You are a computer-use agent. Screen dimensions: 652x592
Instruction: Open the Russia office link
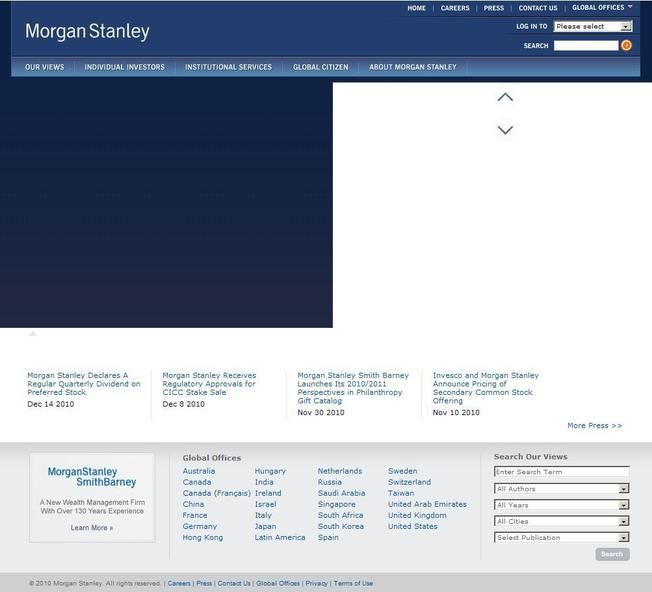(330, 482)
